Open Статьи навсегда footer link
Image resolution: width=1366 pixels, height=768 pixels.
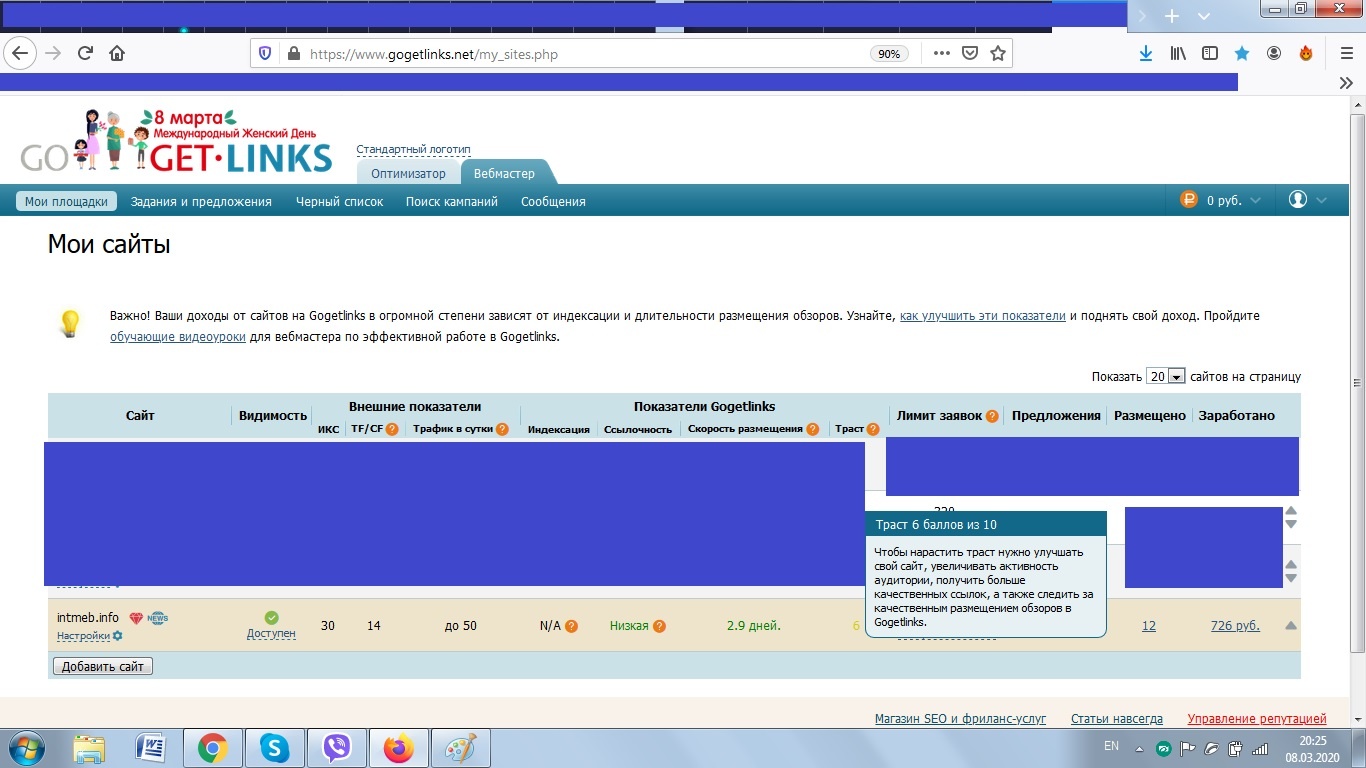coord(1117,719)
